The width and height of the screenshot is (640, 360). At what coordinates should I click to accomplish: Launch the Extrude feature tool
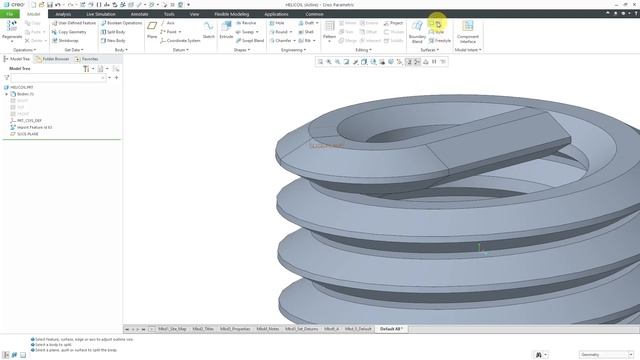coord(226,30)
